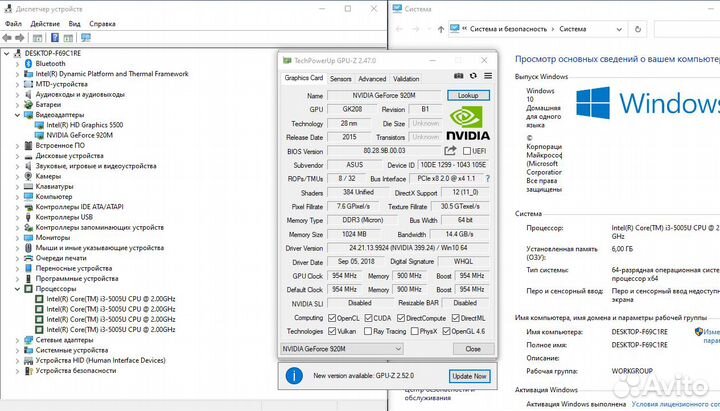Open the Действие menu
Screen dimensions: 720x411
[45, 24]
